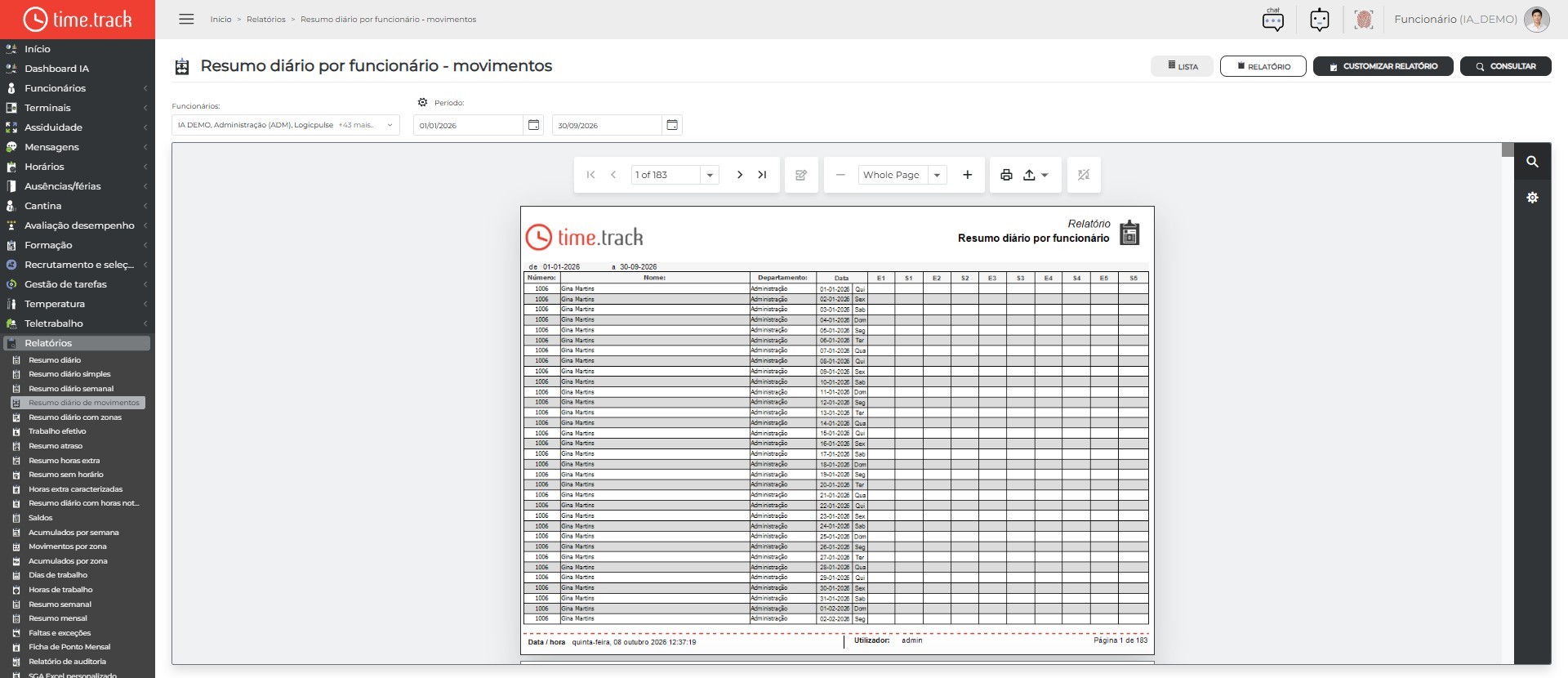Click the Período settings gear icon
The height and width of the screenshot is (678, 1568).
tap(422, 103)
